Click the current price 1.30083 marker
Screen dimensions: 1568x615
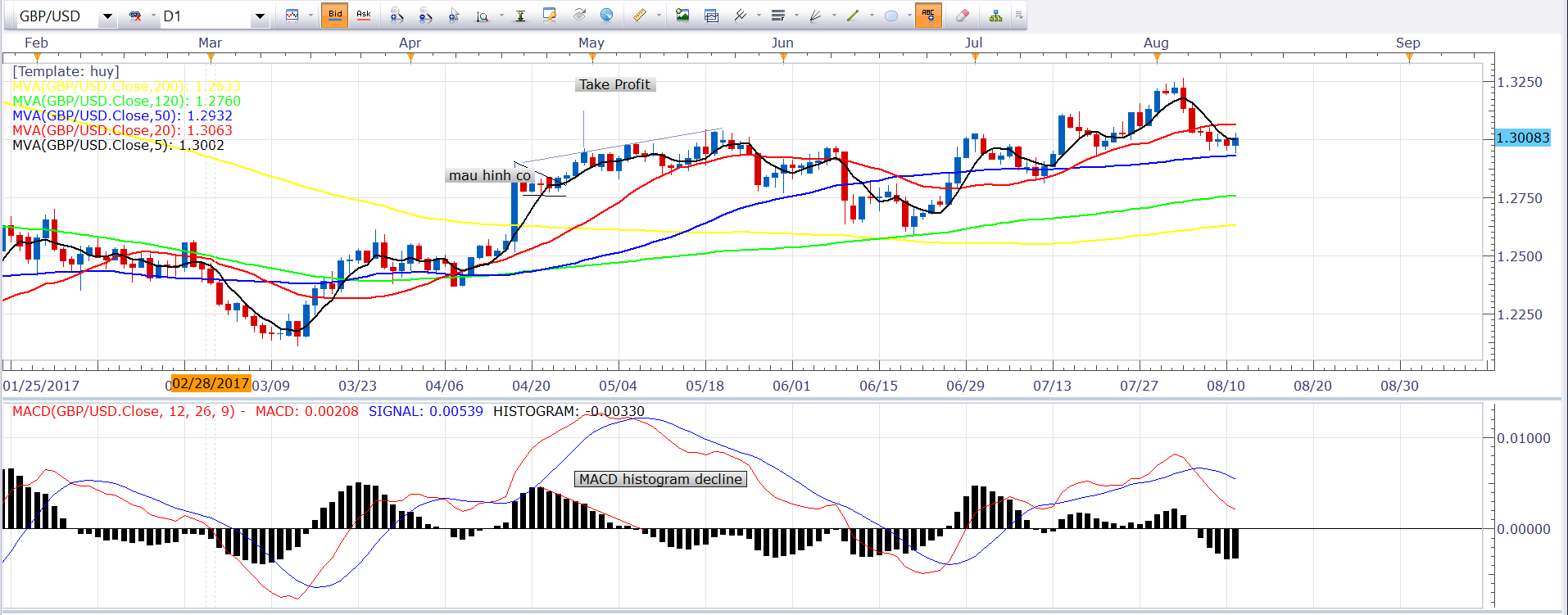tap(1522, 138)
